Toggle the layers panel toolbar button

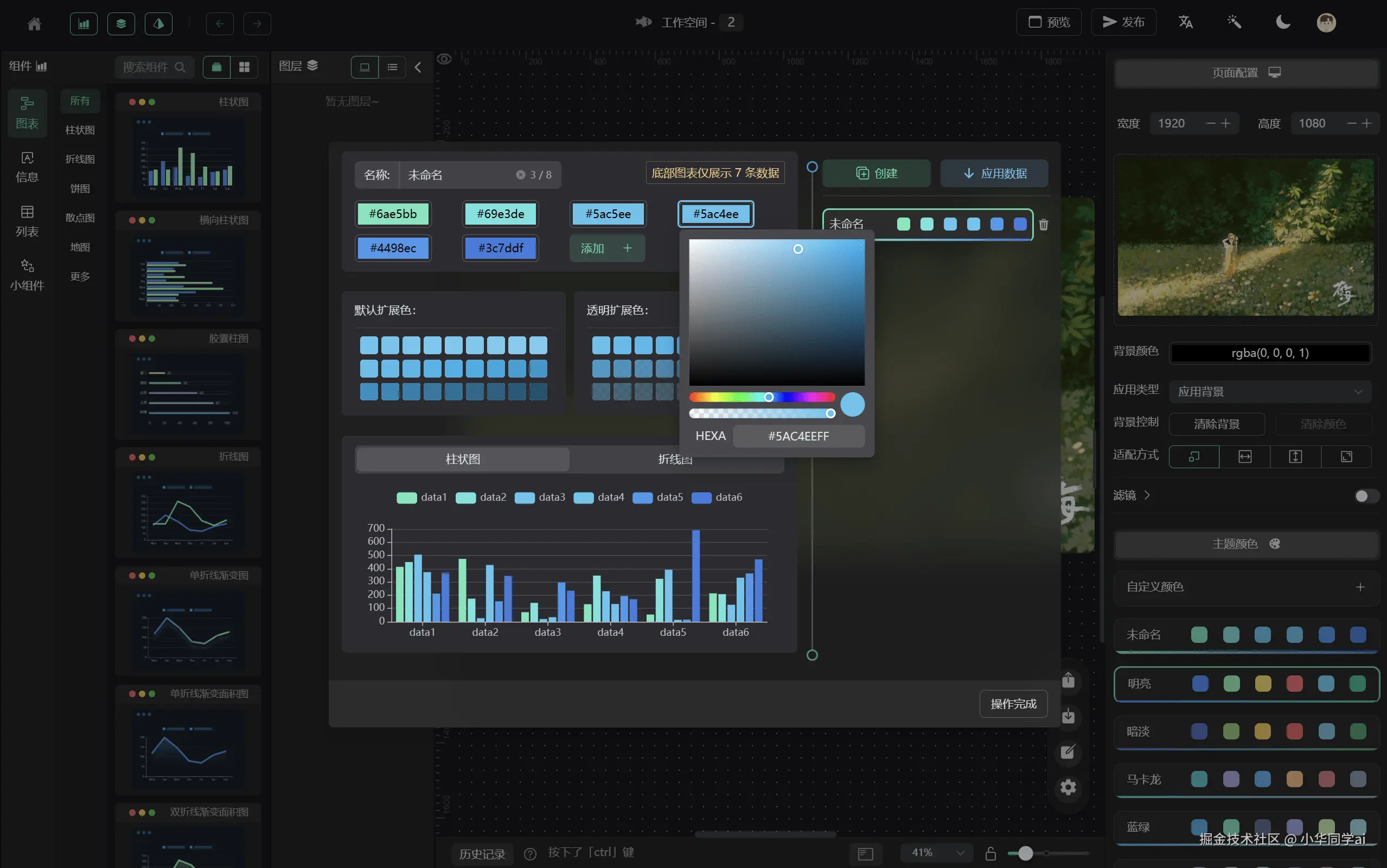pyautogui.click(x=121, y=23)
